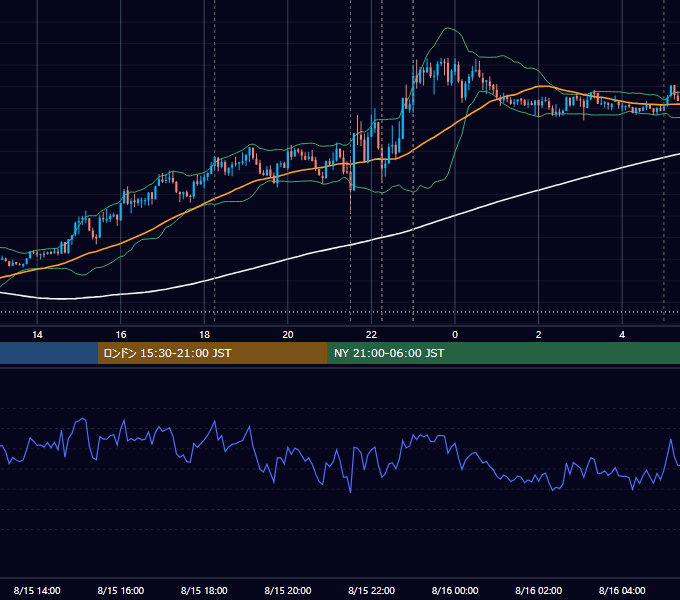Click the blue session bar before London

pyautogui.click(x=49, y=353)
